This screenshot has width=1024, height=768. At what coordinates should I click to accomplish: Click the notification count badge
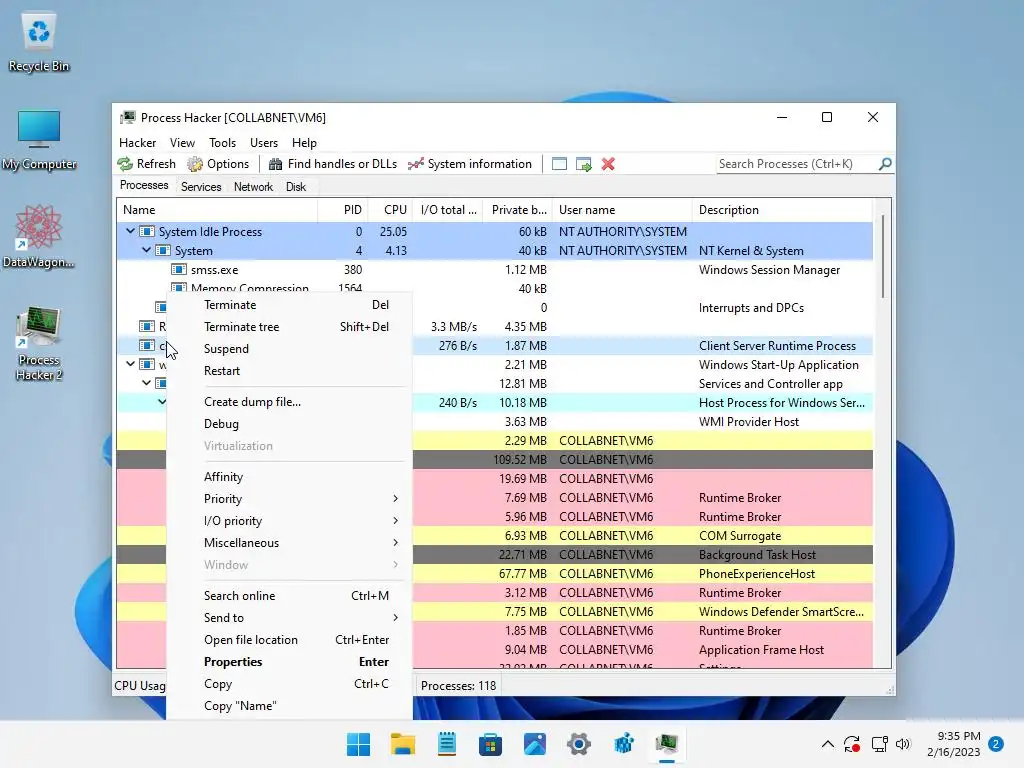[x=997, y=744]
